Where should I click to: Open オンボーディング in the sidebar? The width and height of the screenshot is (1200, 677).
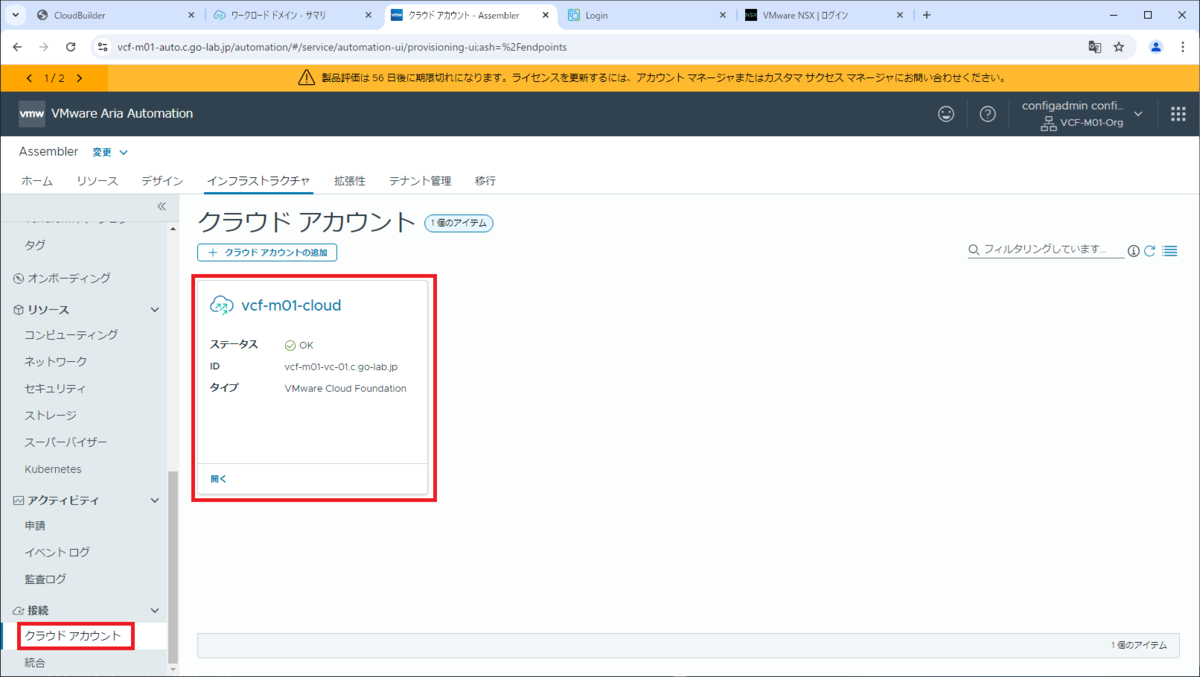[68, 278]
